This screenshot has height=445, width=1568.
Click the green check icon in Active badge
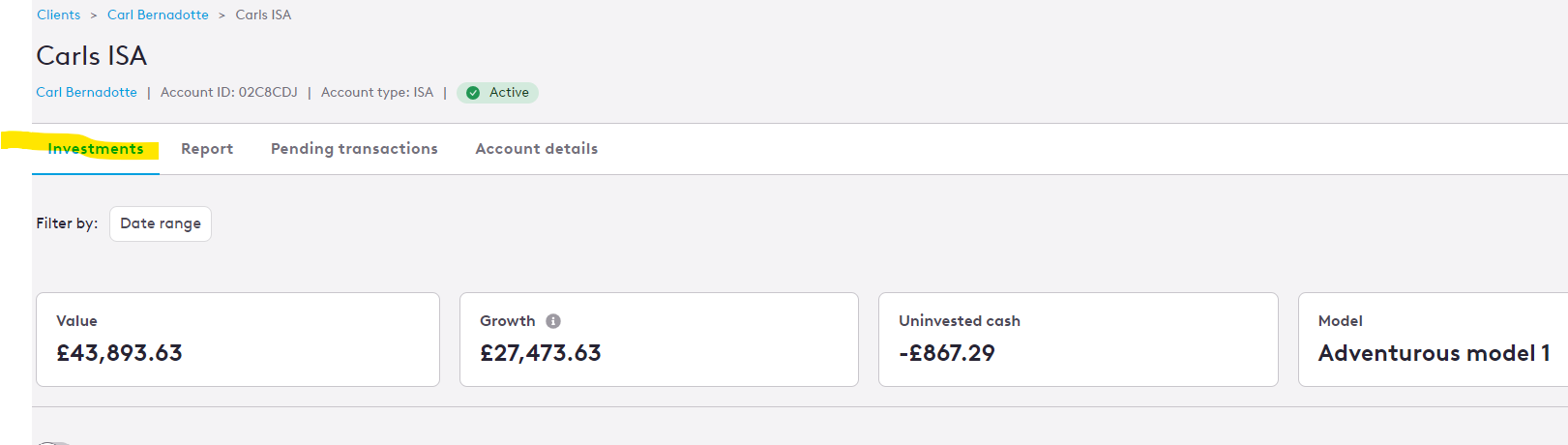coord(473,93)
